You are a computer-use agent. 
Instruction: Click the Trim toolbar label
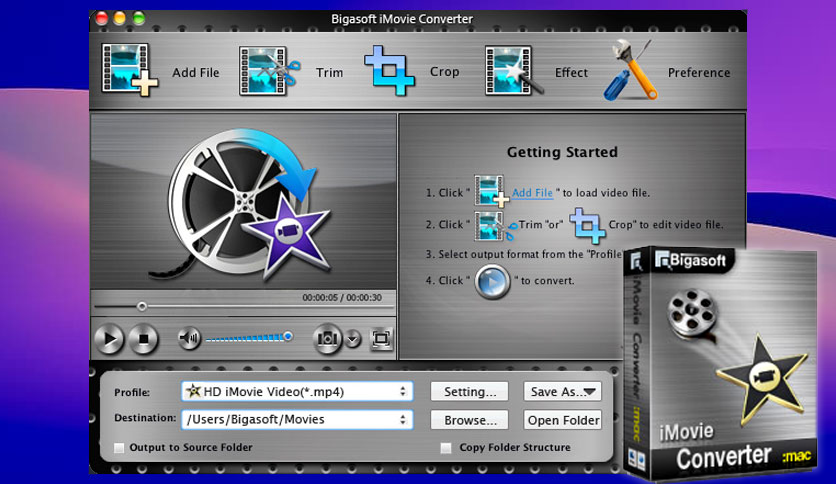coord(329,72)
